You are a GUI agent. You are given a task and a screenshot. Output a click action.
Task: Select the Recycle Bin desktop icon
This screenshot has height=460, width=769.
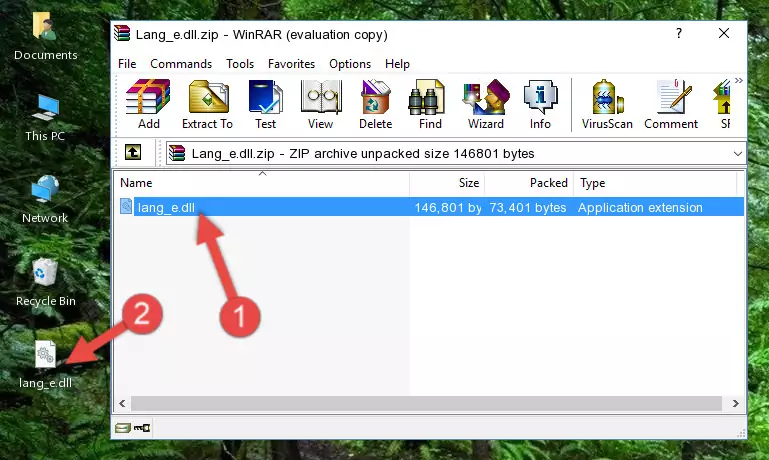(x=46, y=282)
